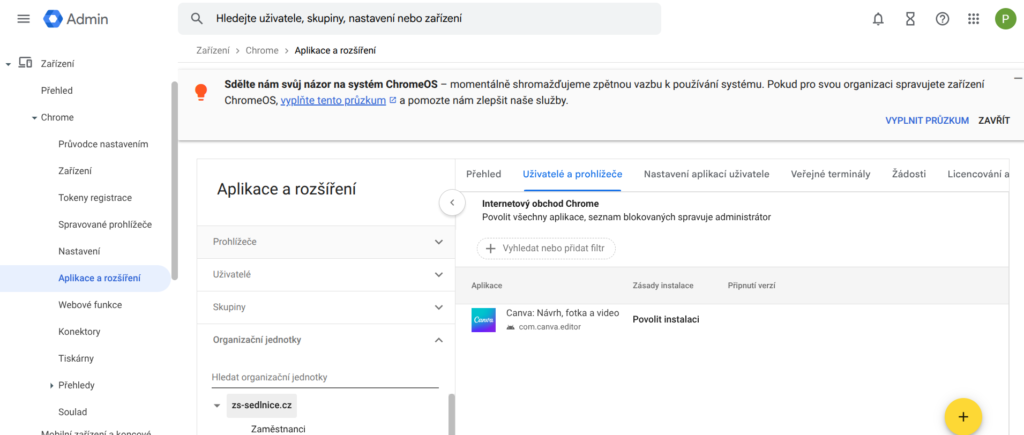Image resolution: width=1024 pixels, height=435 pixels.
Task: Click the Hledat organizační jednotky field
Action: [x=325, y=377]
